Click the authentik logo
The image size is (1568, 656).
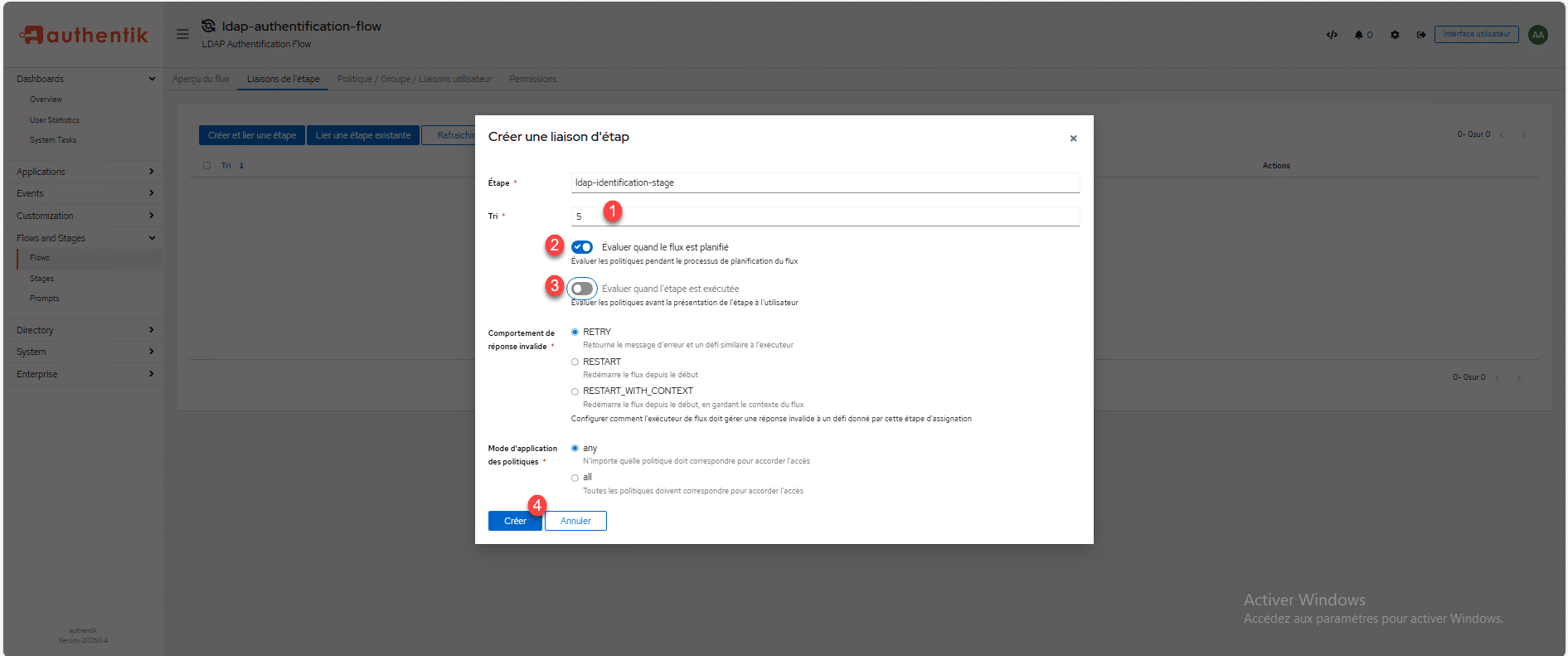coord(84,35)
